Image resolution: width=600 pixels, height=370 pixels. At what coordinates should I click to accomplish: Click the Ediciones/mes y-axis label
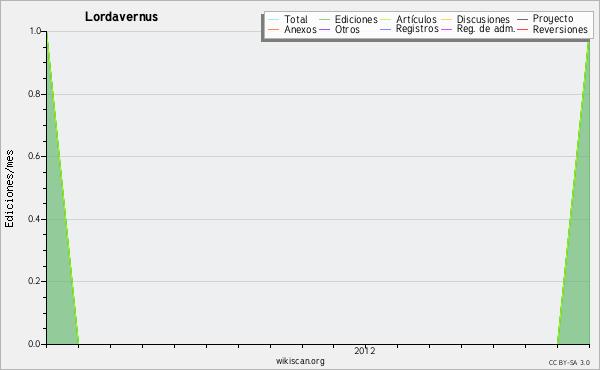tap(9, 189)
